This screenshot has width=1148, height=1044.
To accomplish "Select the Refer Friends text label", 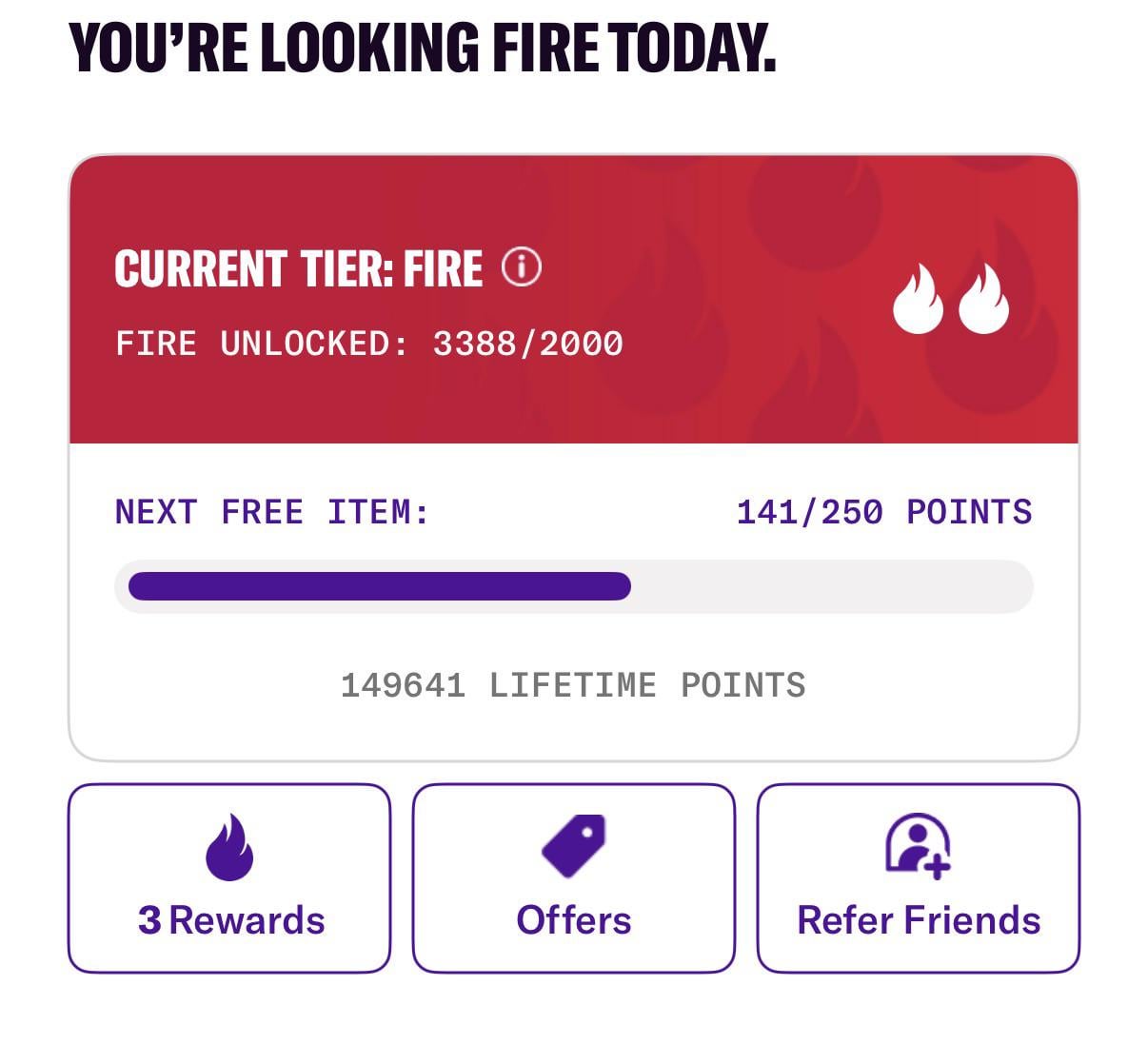I will pos(919,920).
